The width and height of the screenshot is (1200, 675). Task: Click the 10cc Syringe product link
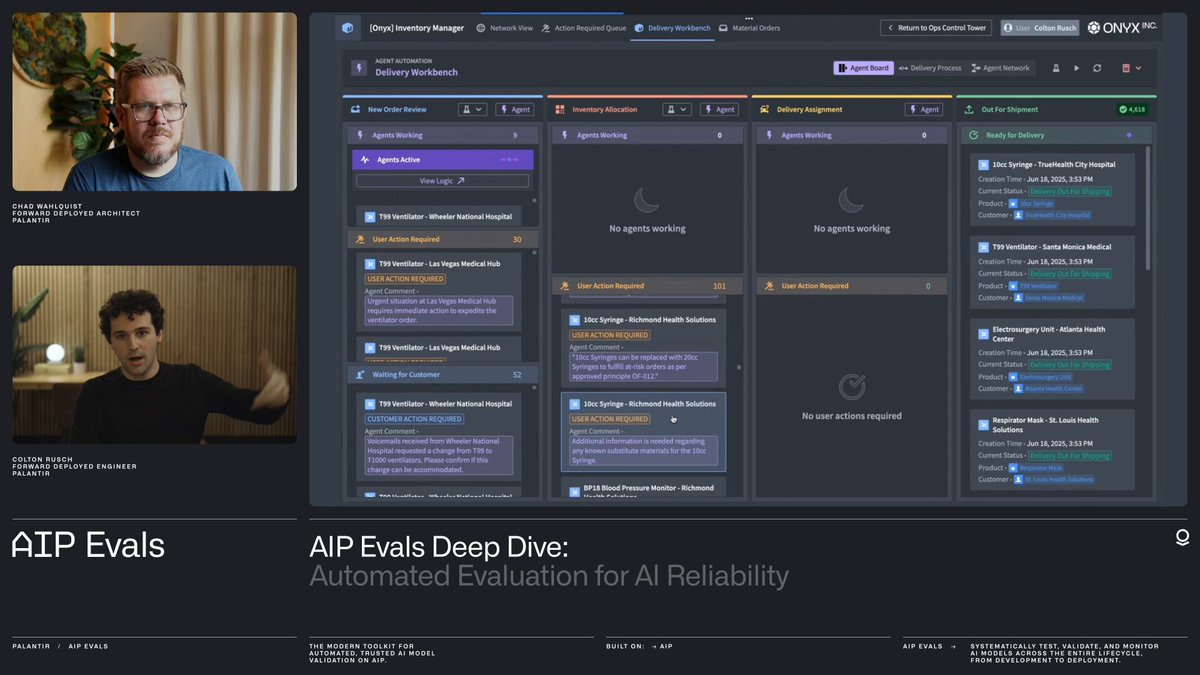click(1031, 203)
